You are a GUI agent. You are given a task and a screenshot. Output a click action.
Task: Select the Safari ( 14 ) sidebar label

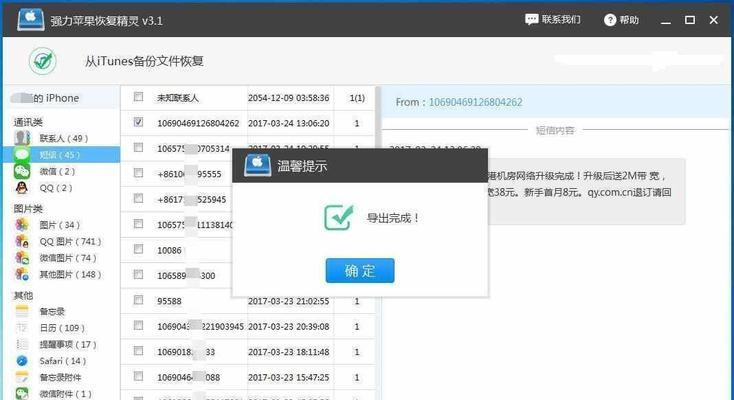pyautogui.click(x=63, y=361)
